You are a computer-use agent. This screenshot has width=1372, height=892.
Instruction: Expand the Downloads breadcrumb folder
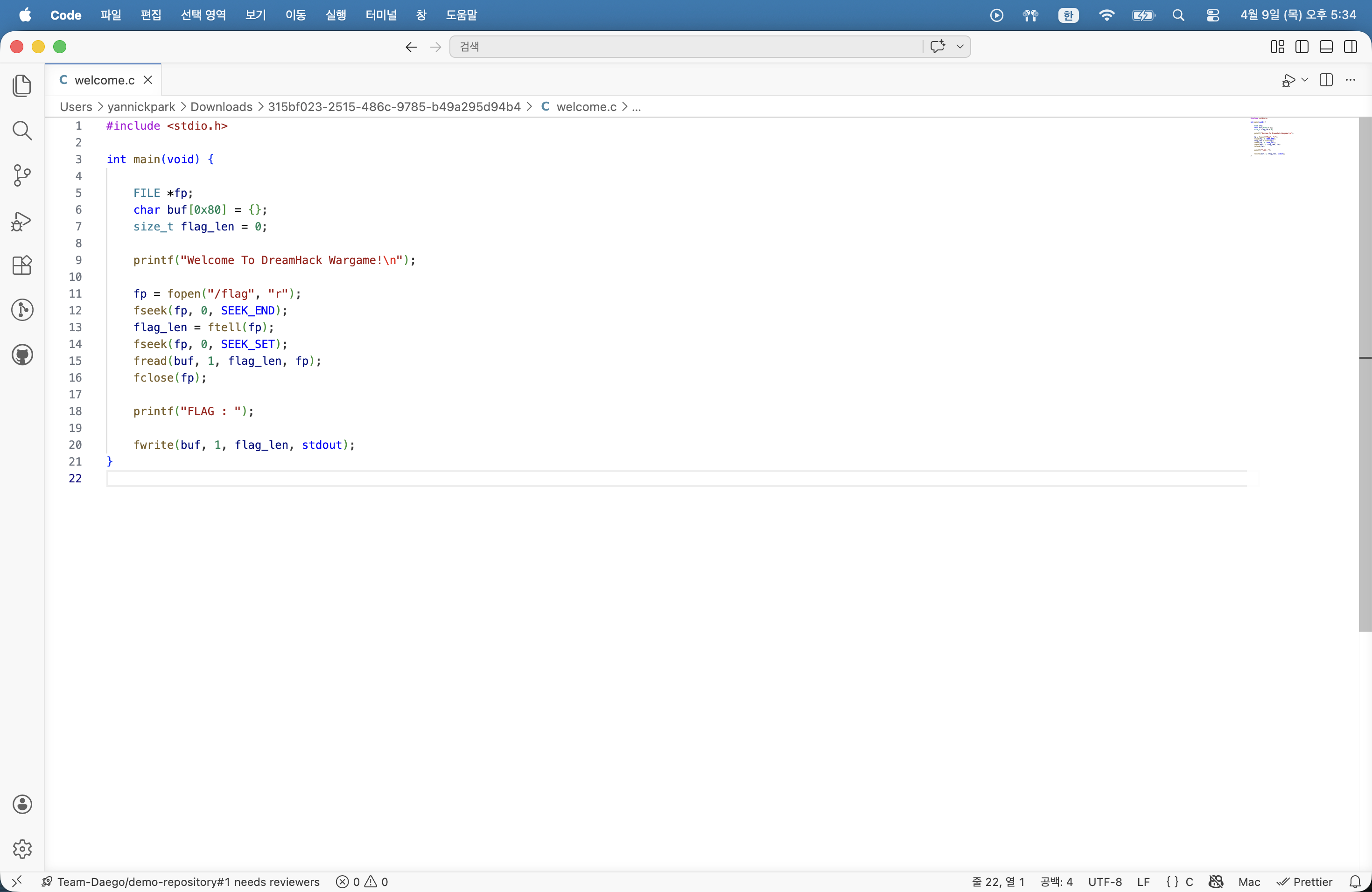(221, 107)
